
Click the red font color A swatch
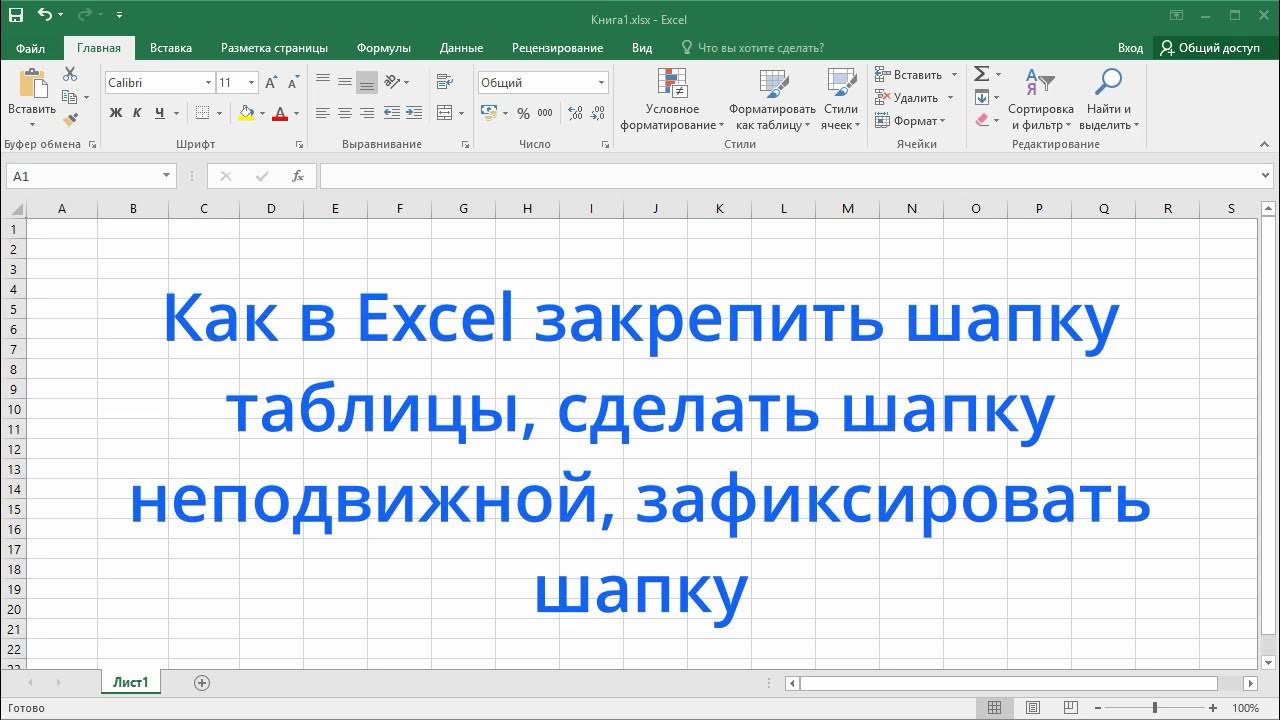280,113
